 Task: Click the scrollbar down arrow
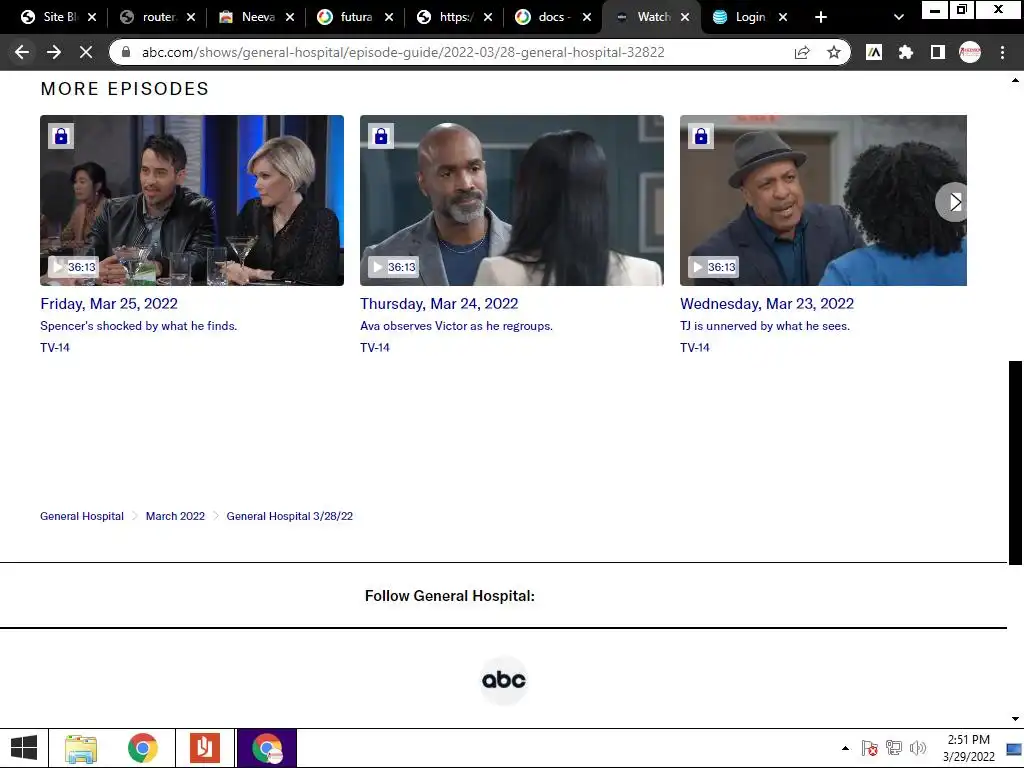[1016, 719]
